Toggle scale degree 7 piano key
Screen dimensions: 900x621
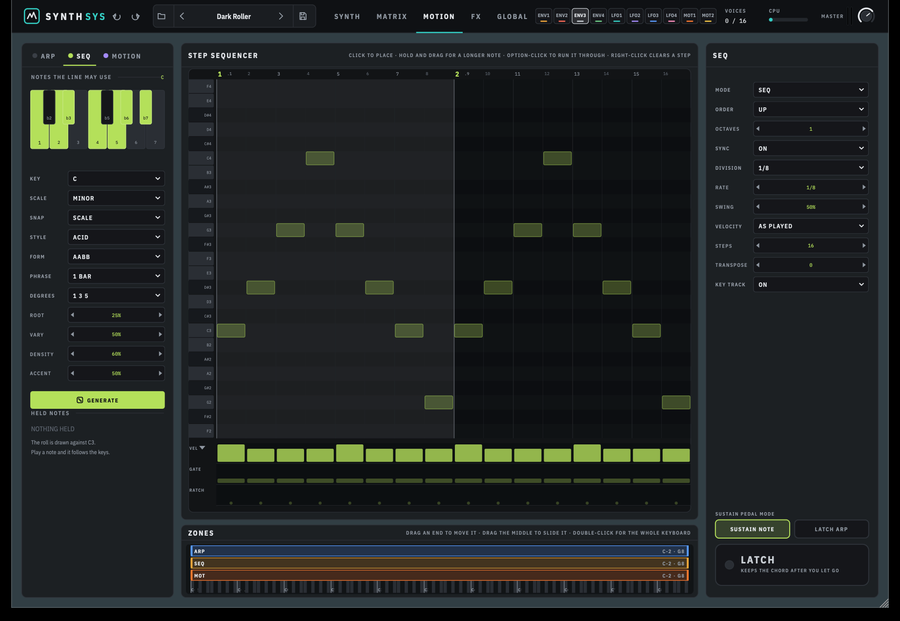click(x=156, y=137)
